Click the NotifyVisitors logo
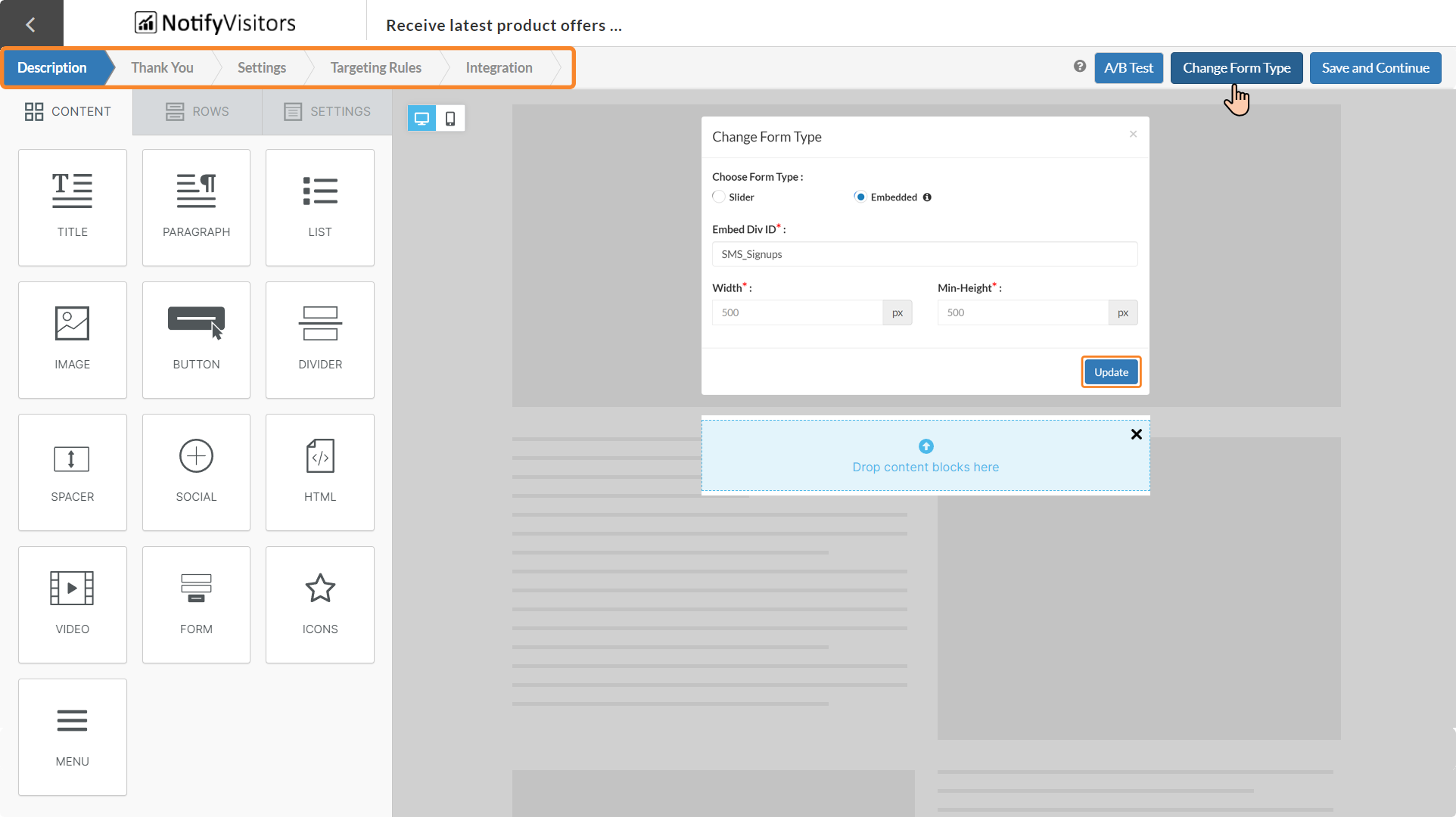This screenshot has height=817, width=1456. [x=215, y=23]
